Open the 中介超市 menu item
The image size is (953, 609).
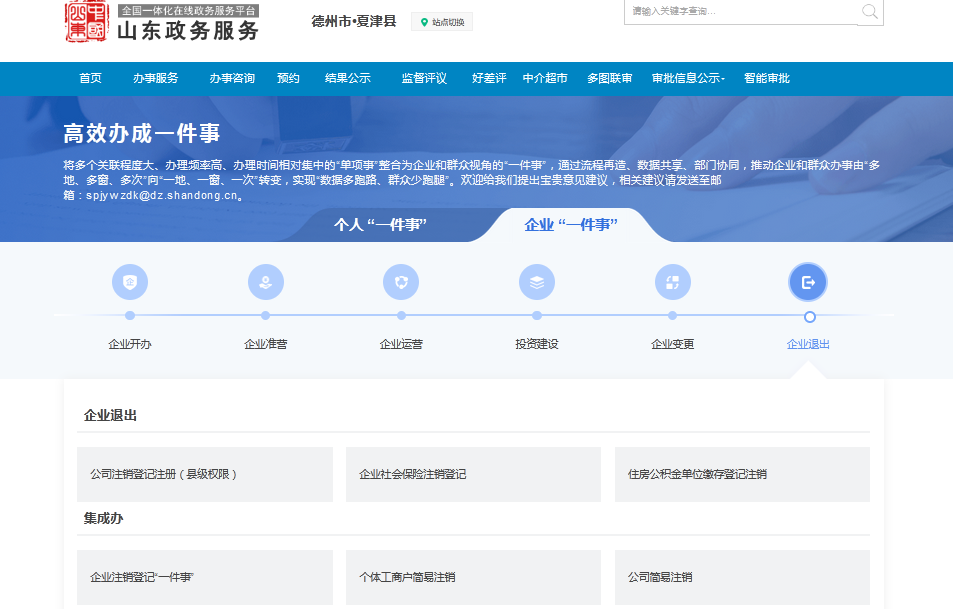coord(545,78)
